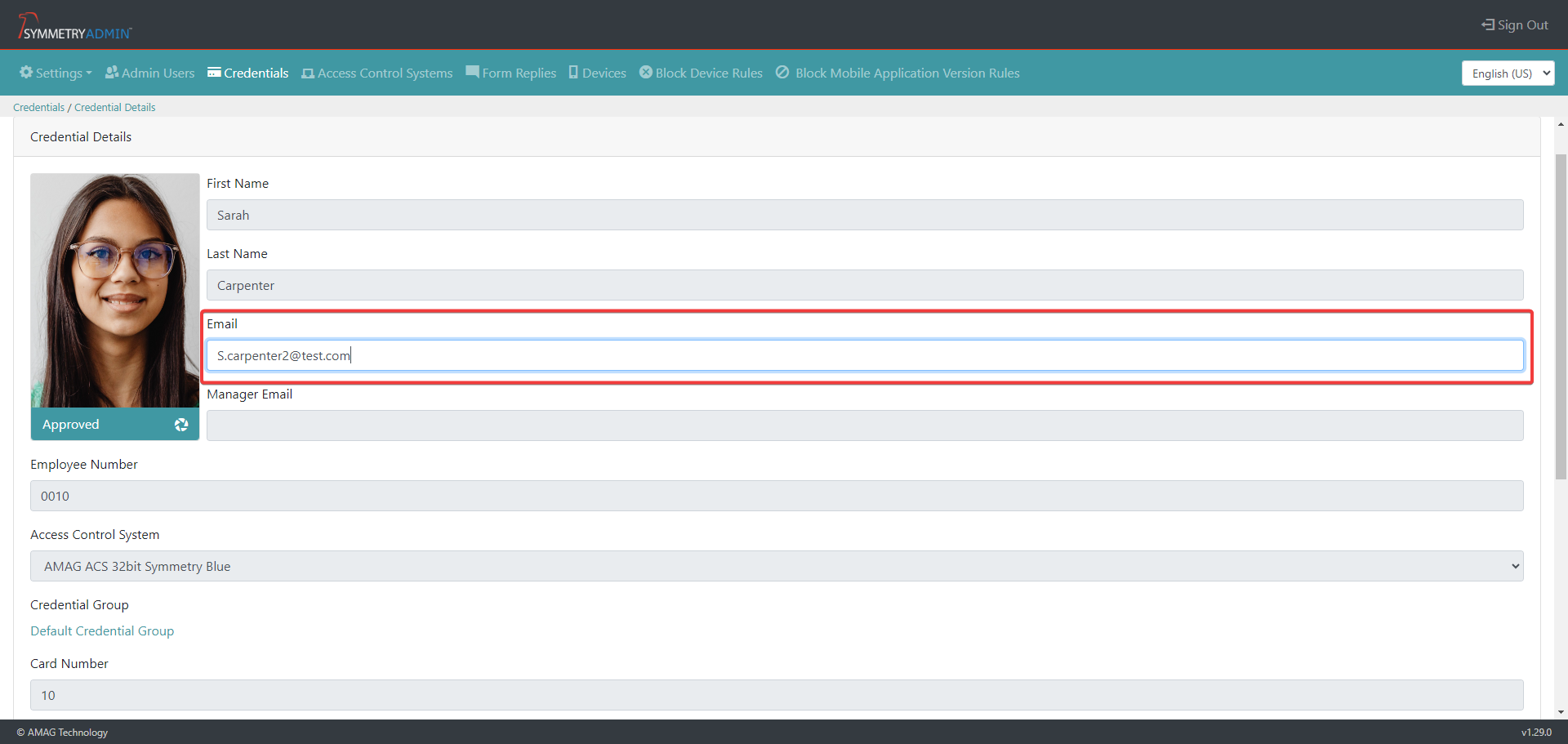The image size is (1568, 744).
Task: Click the Devices phone icon
Action: (573, 72)
